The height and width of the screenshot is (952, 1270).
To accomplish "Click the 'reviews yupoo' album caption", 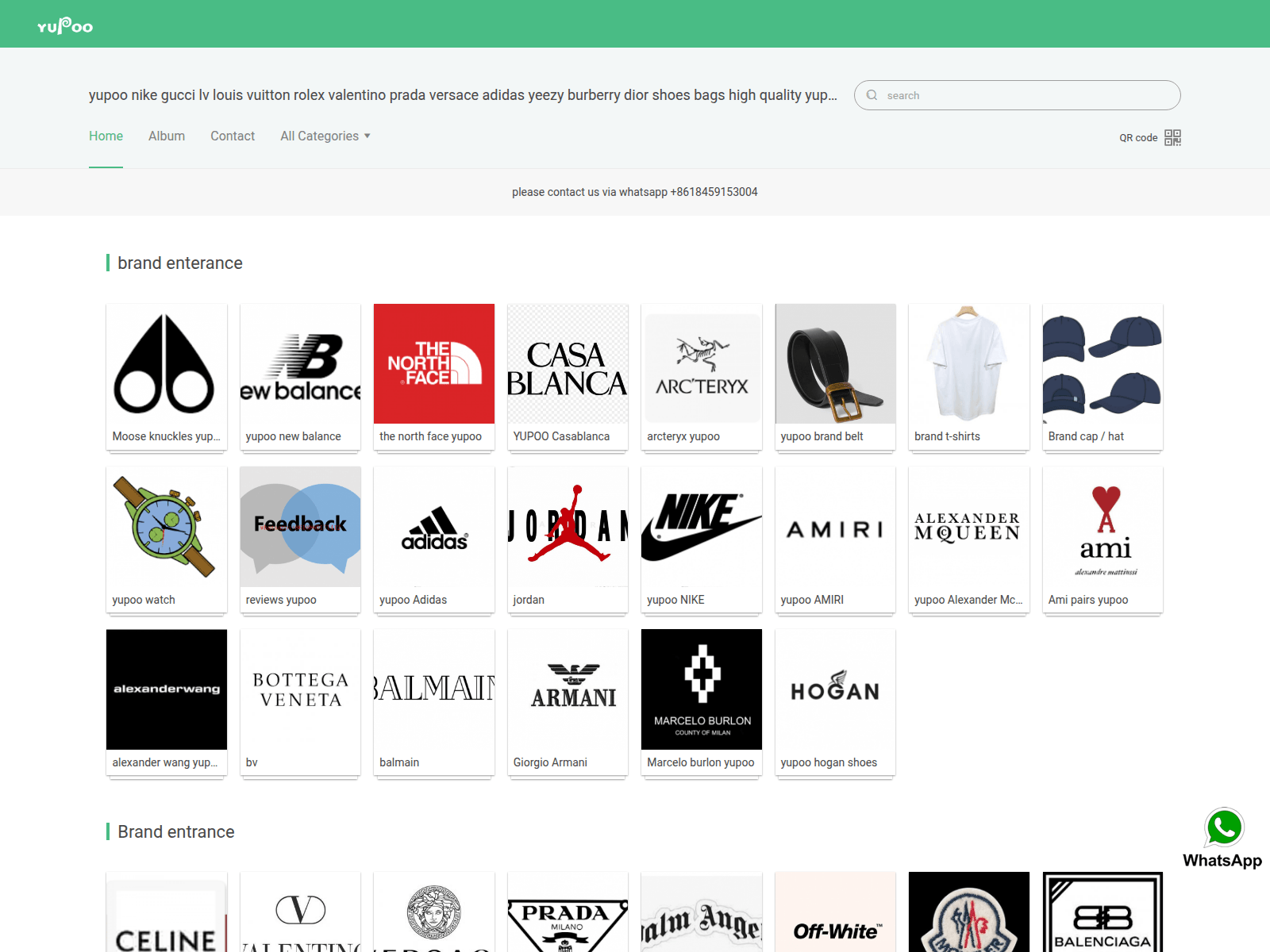I will tap(281, 600).
